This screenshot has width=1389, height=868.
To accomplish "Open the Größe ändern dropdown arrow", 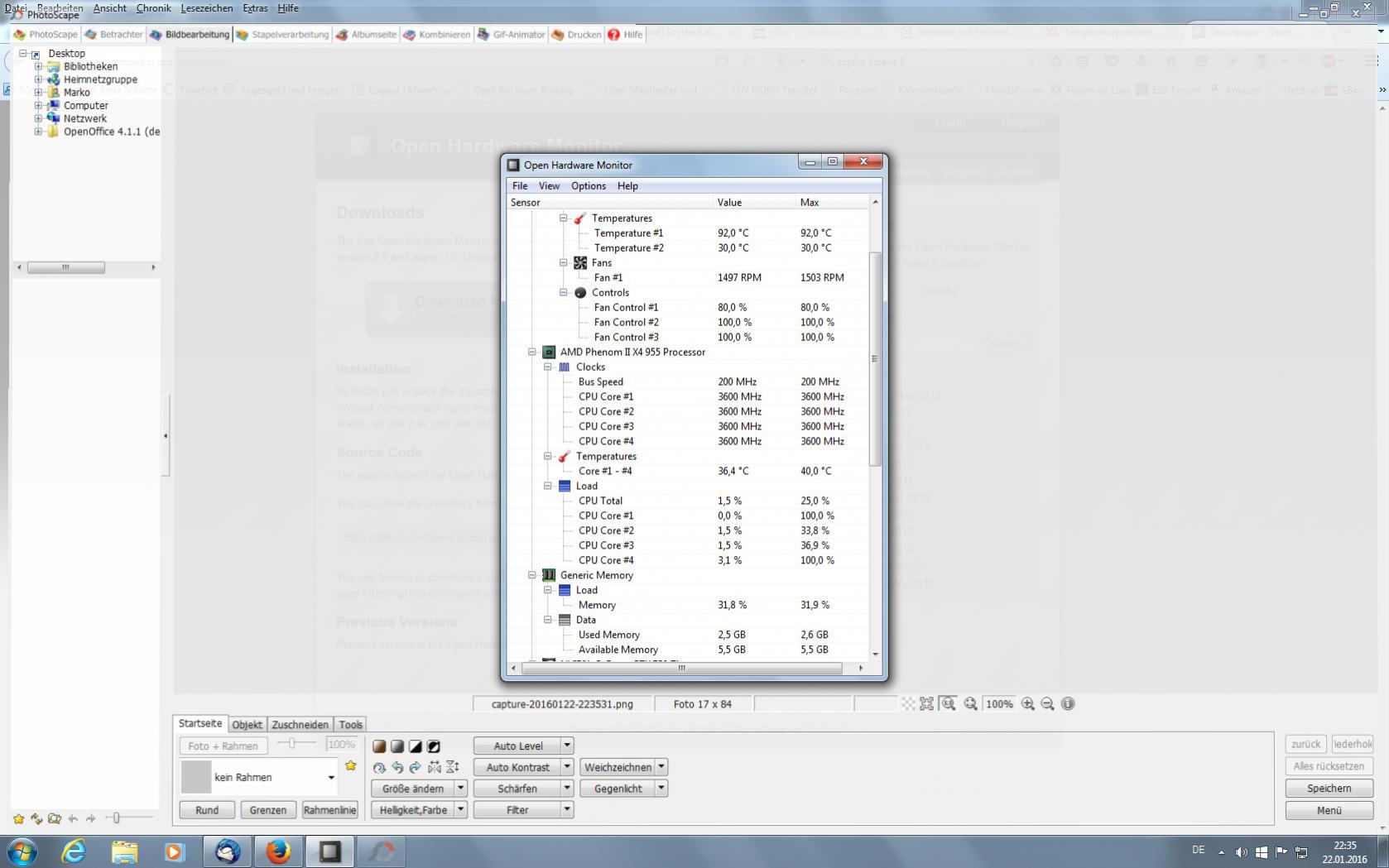I will click(x=461, y=789).
